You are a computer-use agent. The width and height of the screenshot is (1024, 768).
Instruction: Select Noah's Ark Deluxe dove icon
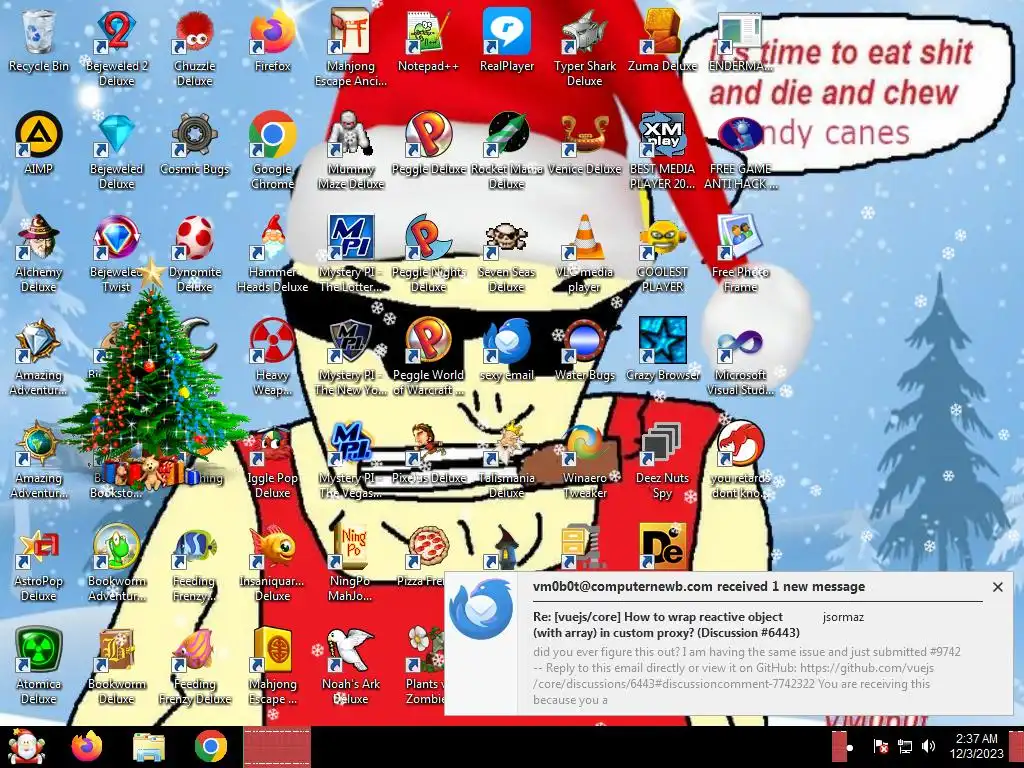point(351,666)
